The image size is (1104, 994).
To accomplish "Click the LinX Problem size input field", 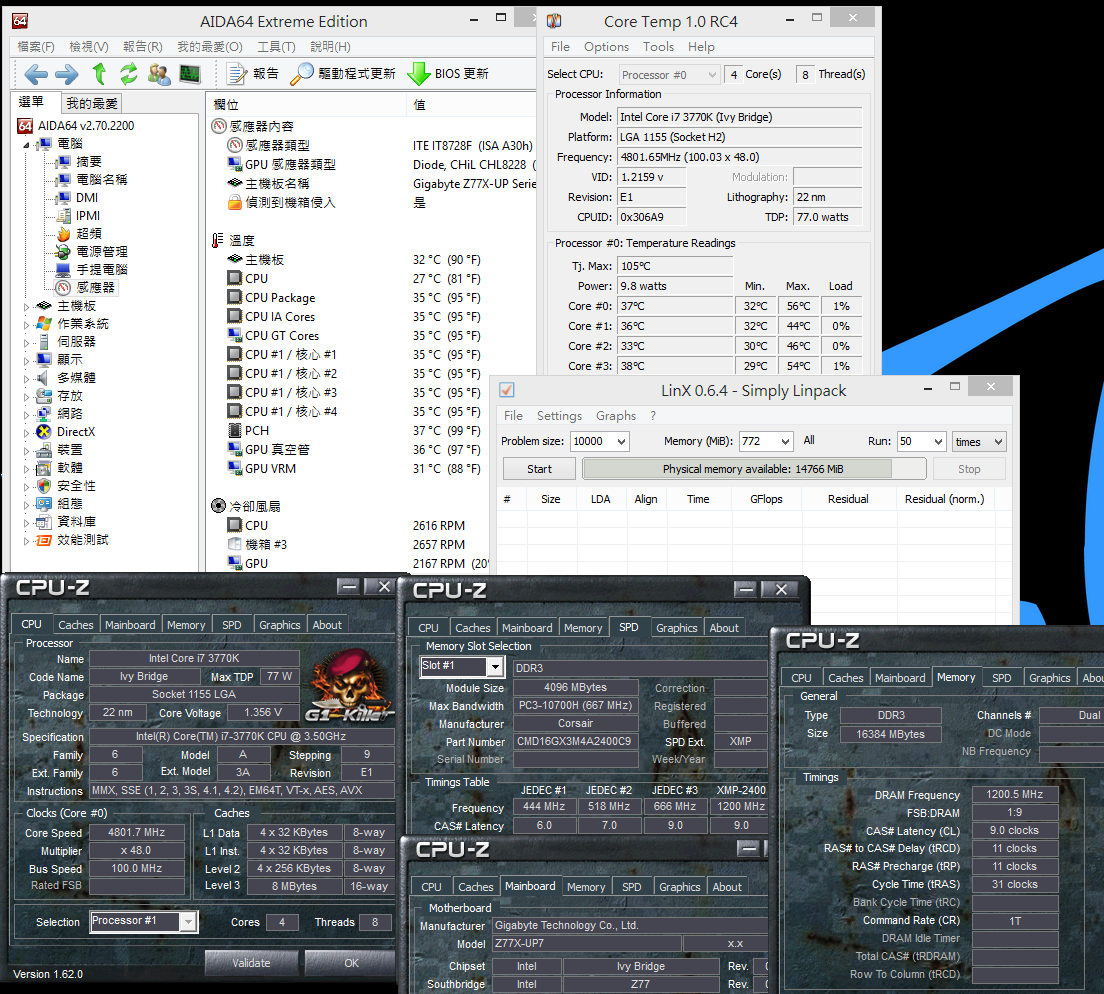I will pyautogui.click(x=592, y=441).
